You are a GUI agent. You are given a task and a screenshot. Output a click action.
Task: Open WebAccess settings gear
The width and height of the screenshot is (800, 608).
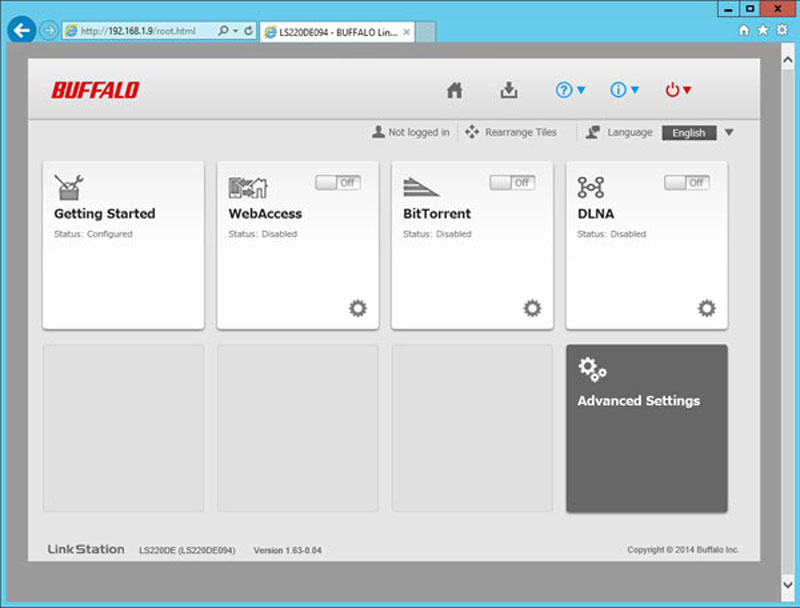point(358,308)
